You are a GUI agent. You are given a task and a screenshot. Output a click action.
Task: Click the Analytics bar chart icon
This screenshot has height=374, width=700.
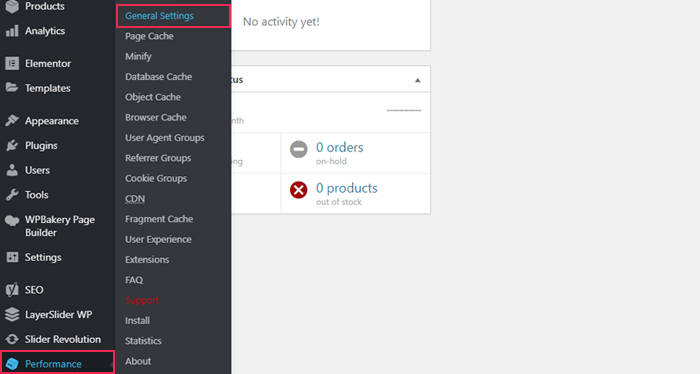coord(12,31)
